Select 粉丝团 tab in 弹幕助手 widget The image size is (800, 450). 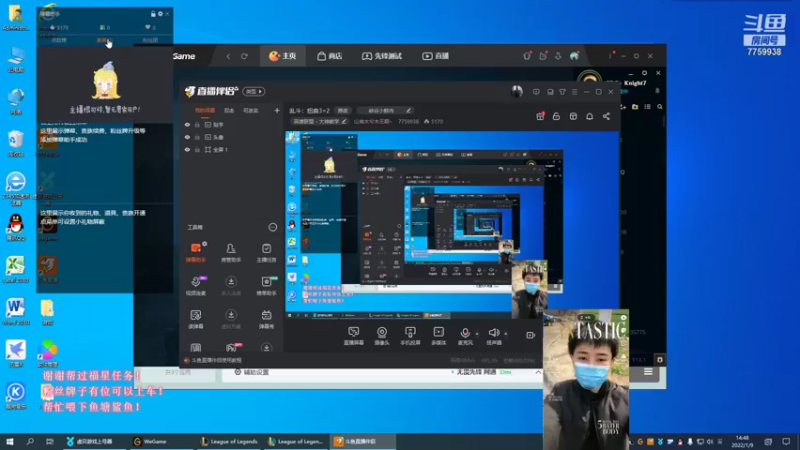point(149,40)
